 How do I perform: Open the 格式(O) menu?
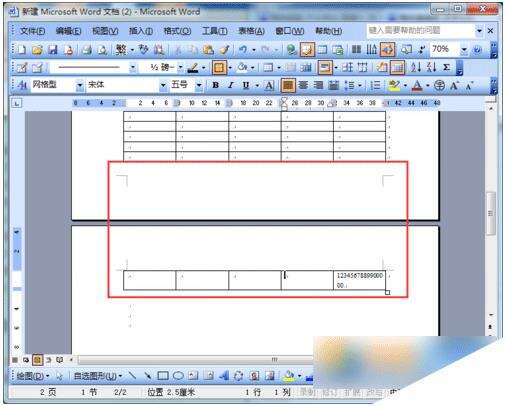click(x=177, y=31)
